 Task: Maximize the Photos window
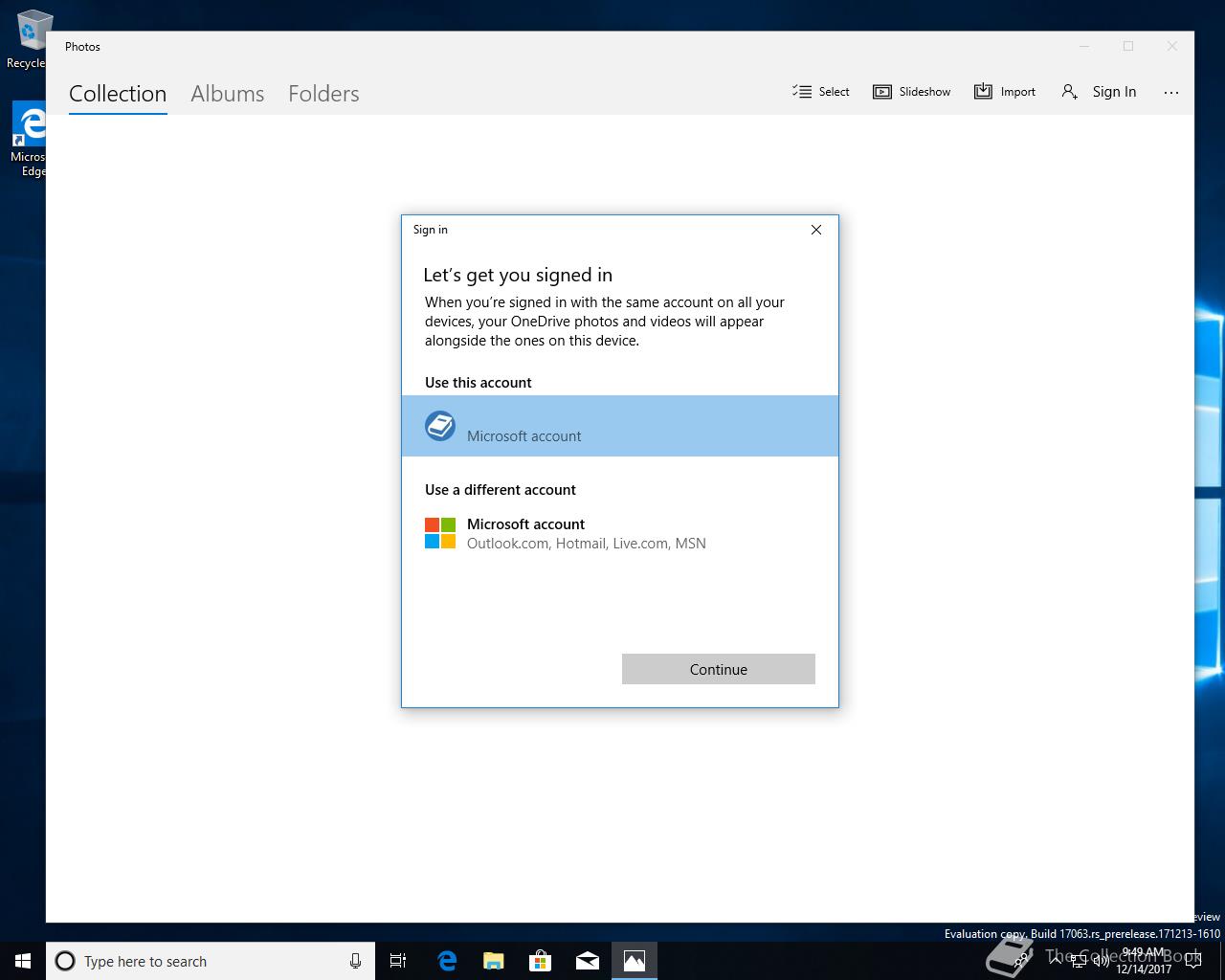coord(1128,46)
